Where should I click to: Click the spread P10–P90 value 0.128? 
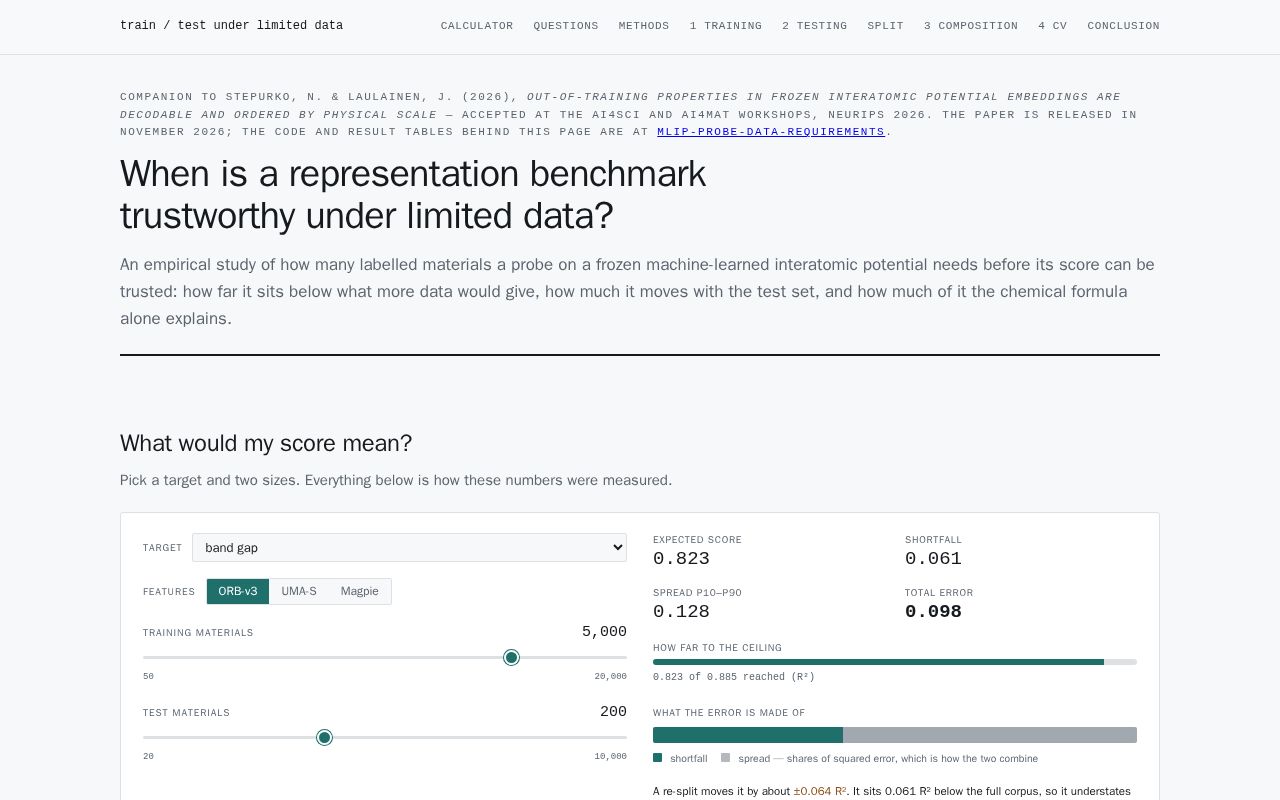pos(681,612)
